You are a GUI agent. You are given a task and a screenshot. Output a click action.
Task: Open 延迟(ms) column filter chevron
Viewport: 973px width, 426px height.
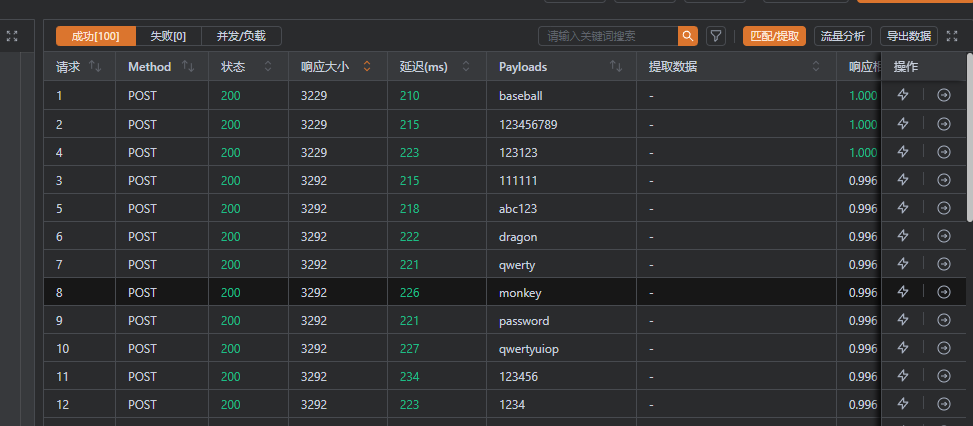[467, 67]
